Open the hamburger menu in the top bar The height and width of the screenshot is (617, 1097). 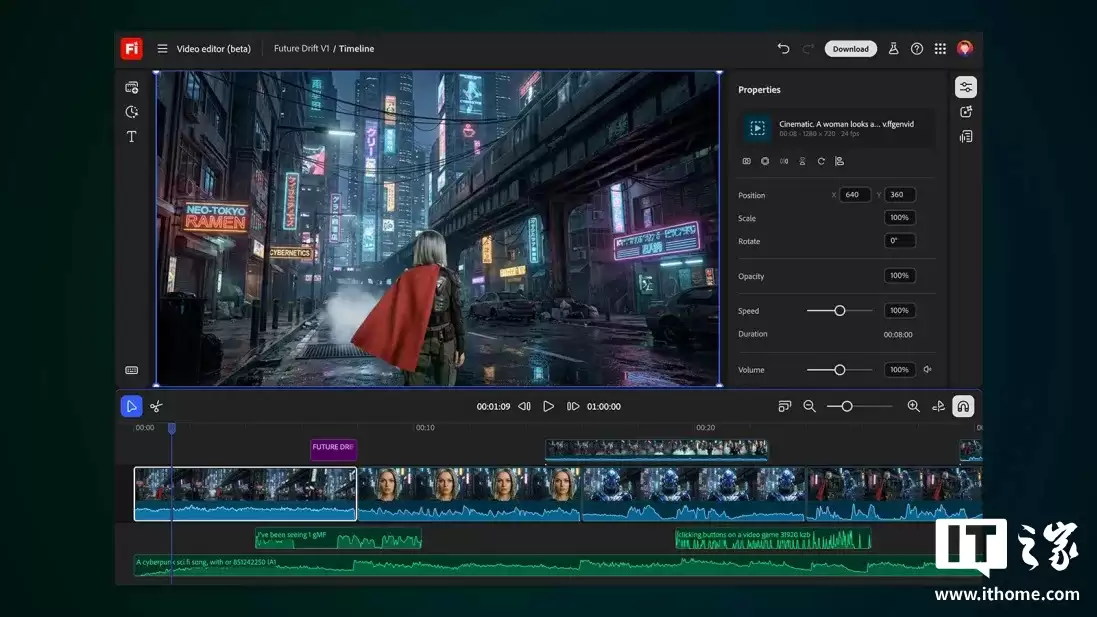tap(161, 48)
